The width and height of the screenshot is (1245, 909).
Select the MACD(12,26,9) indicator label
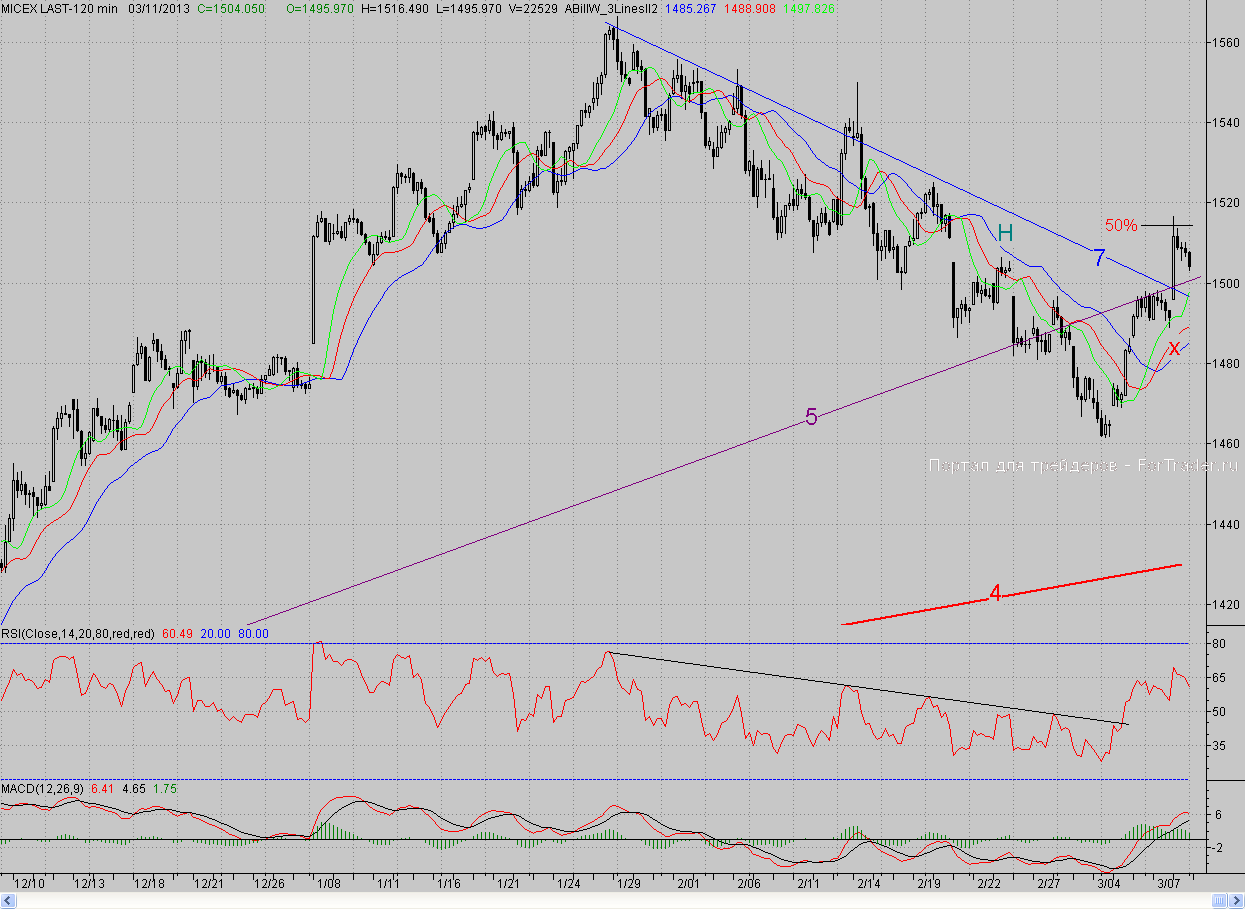(x=42, y=789)
